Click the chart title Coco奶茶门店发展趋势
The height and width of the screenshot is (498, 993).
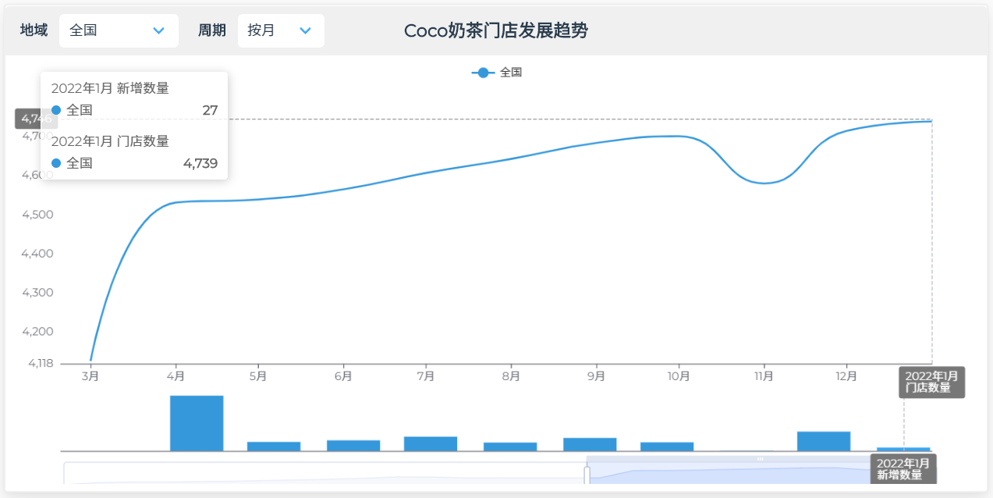[x=495, y=31]
